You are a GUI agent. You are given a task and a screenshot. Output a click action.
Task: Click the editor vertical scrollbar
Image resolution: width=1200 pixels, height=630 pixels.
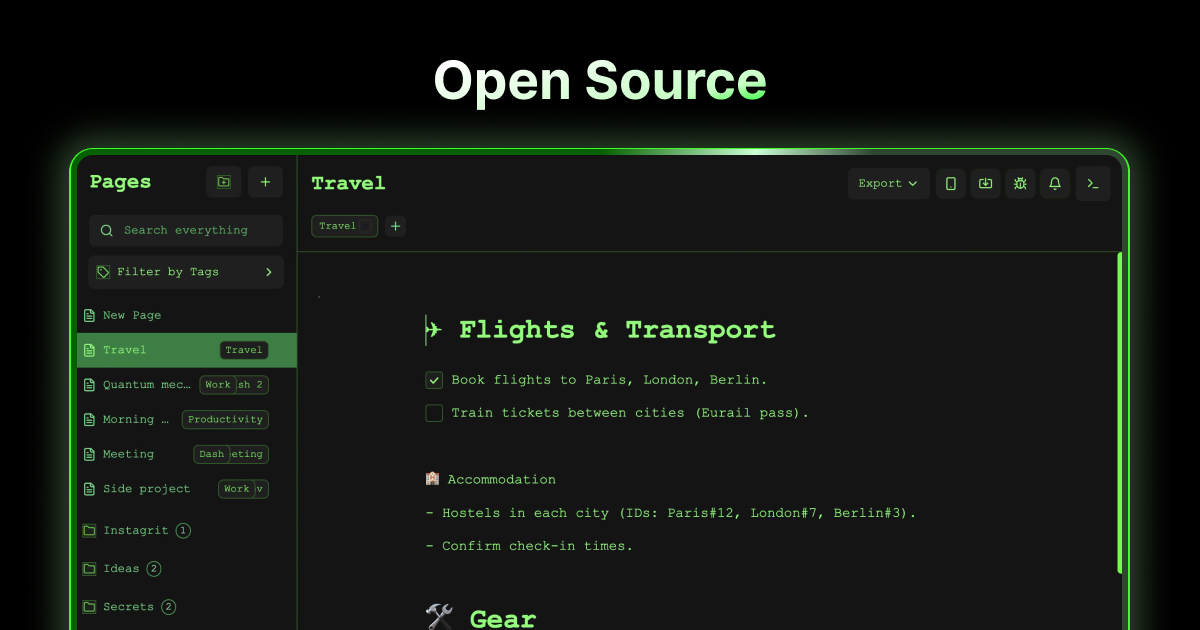[x=1119, y=413]
